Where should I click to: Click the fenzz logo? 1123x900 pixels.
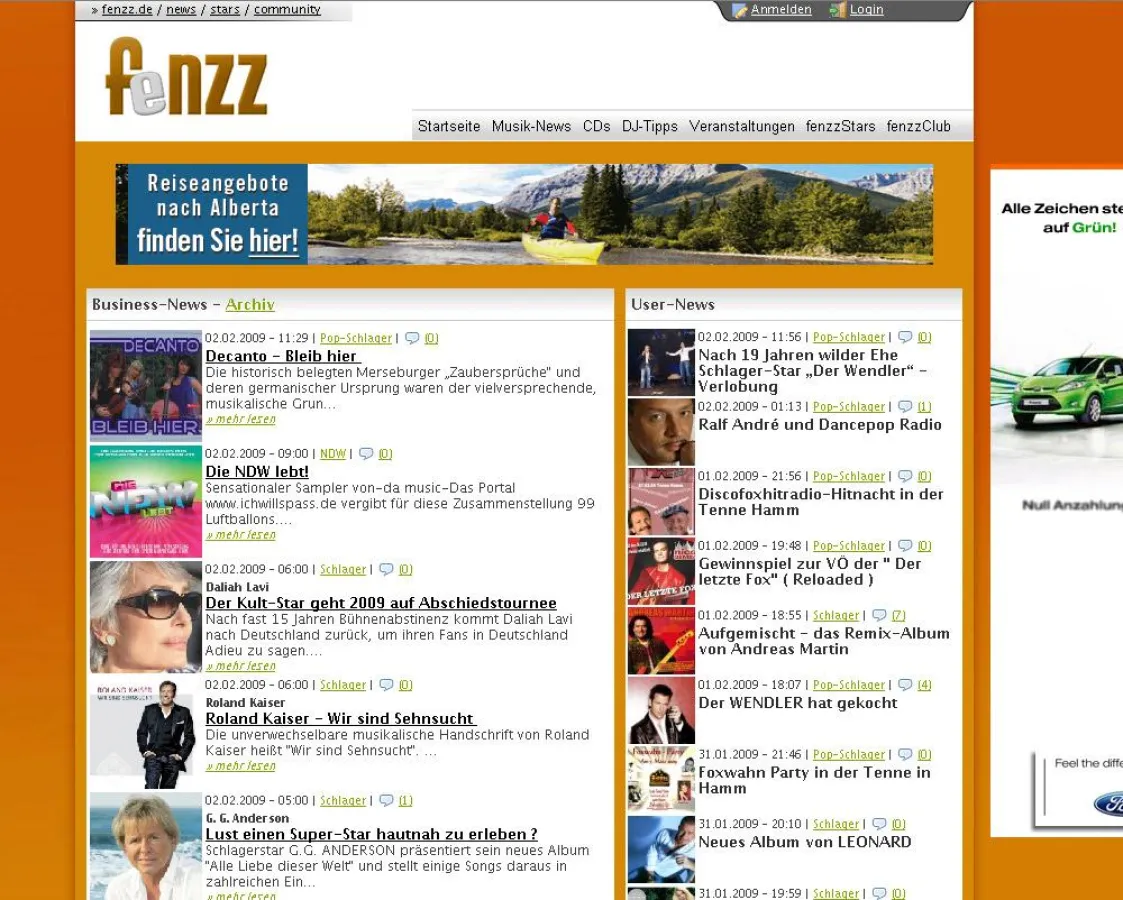click(x=185, y=75)
